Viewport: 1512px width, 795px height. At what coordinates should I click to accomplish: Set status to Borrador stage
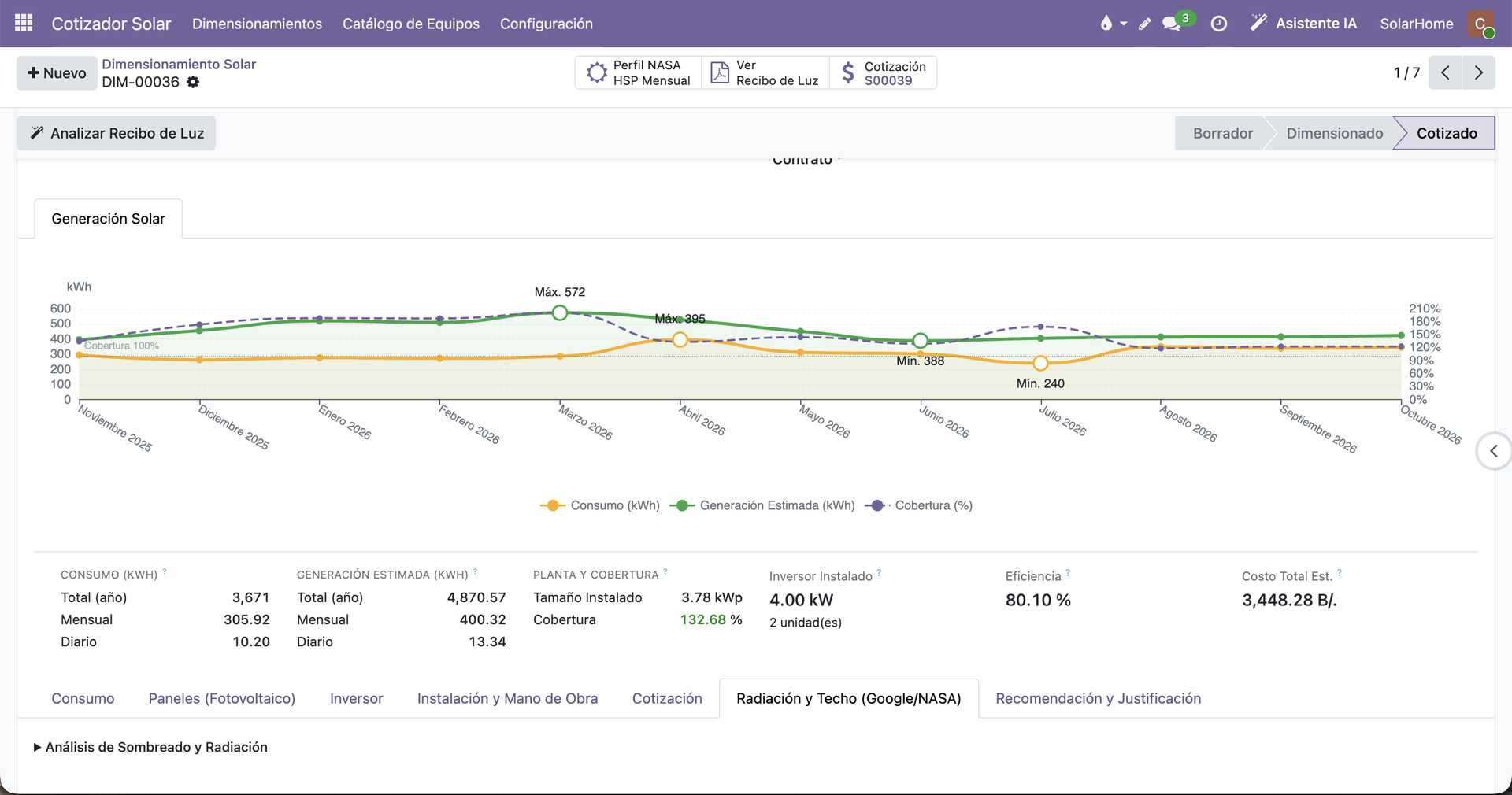click(x=1222, y=133)
